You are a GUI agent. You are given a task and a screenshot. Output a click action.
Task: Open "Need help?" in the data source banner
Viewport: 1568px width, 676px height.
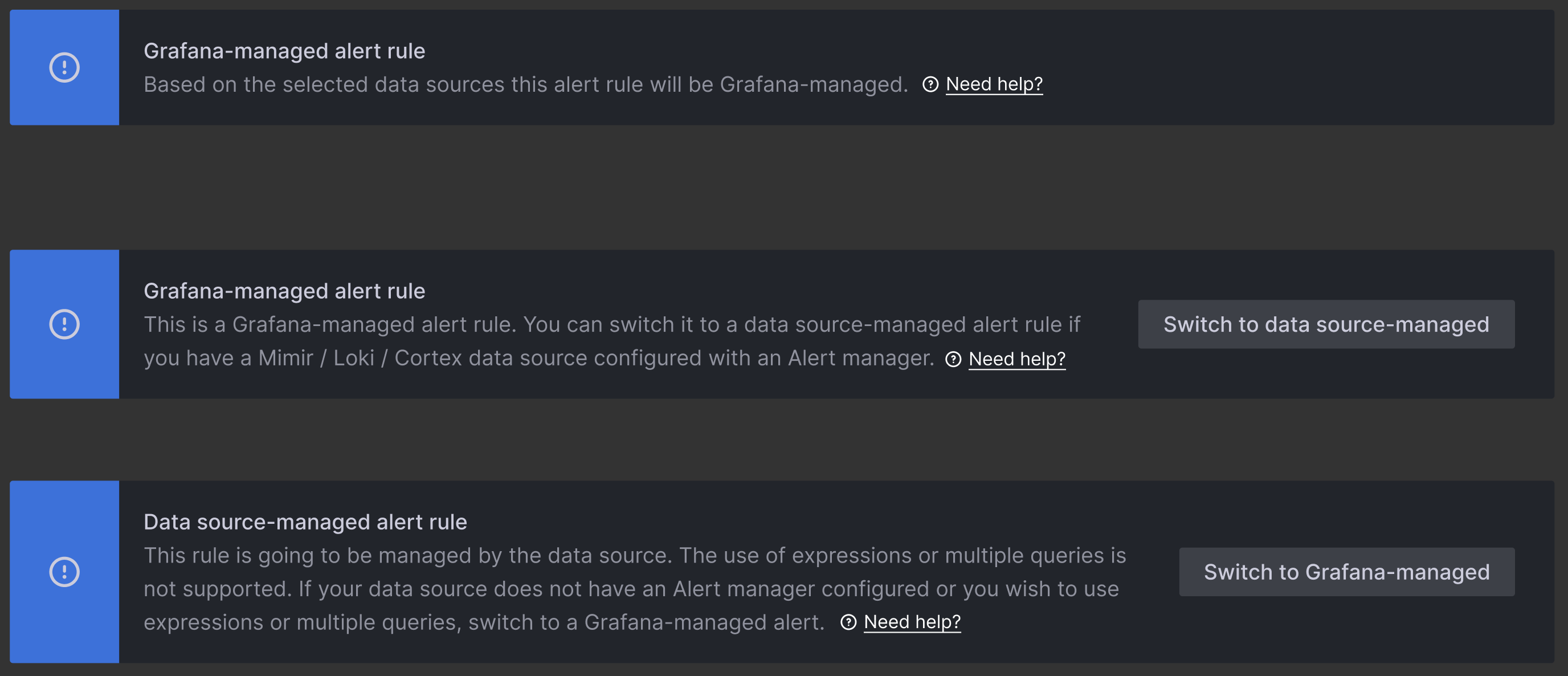(913, 622)
